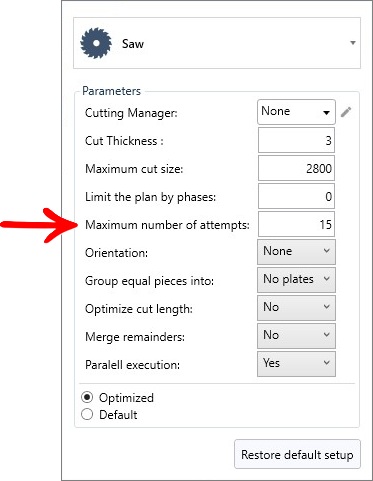Select the Default radio button
This screenshot has height=481, width=373.
(87, 414)
